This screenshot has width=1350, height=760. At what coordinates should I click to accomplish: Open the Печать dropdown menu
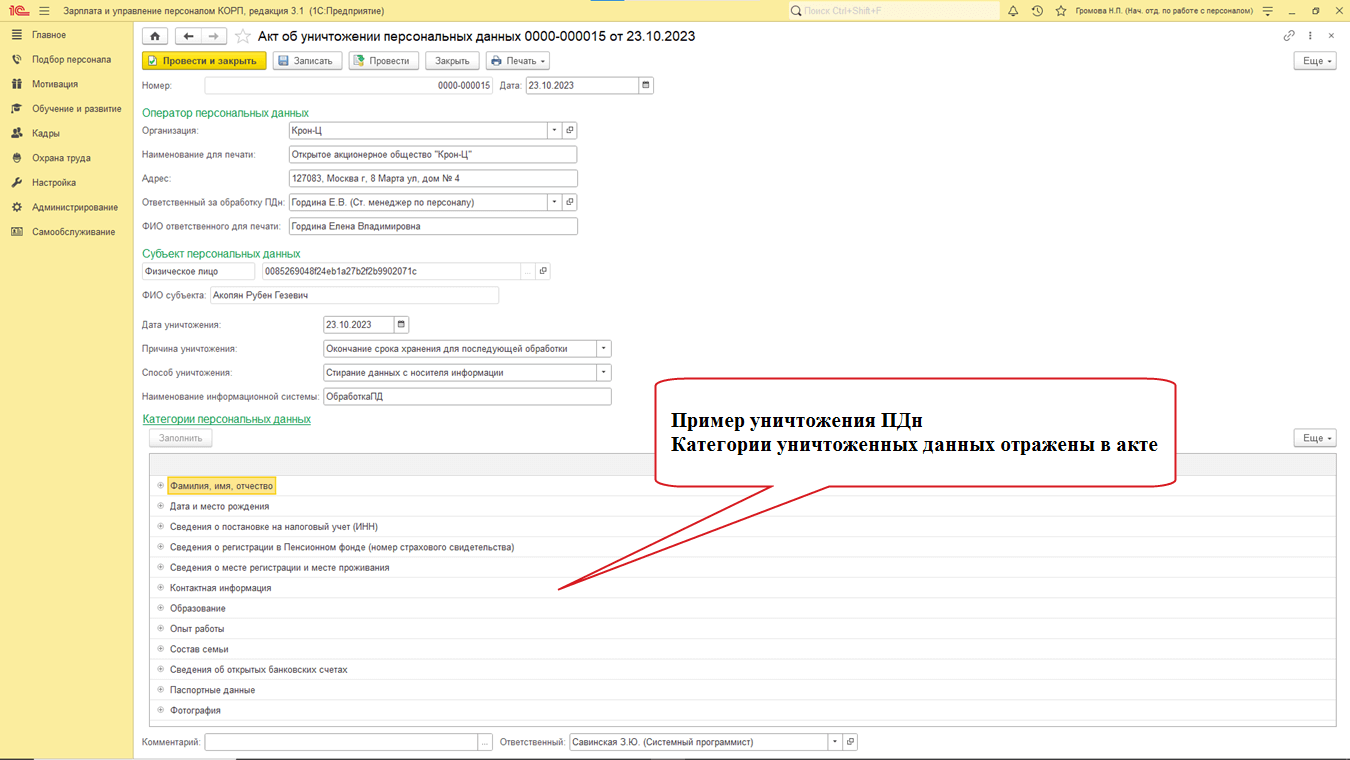pos(518,61)
